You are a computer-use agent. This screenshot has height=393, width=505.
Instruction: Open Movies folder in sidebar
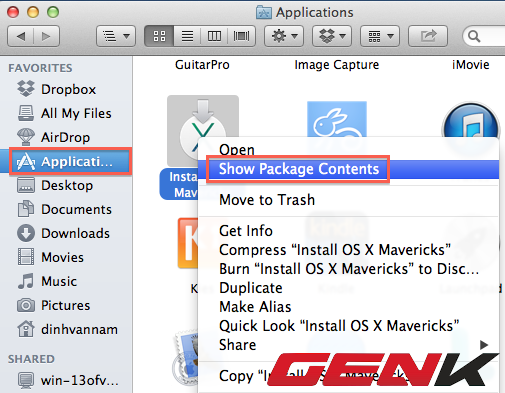click(66, 257)
